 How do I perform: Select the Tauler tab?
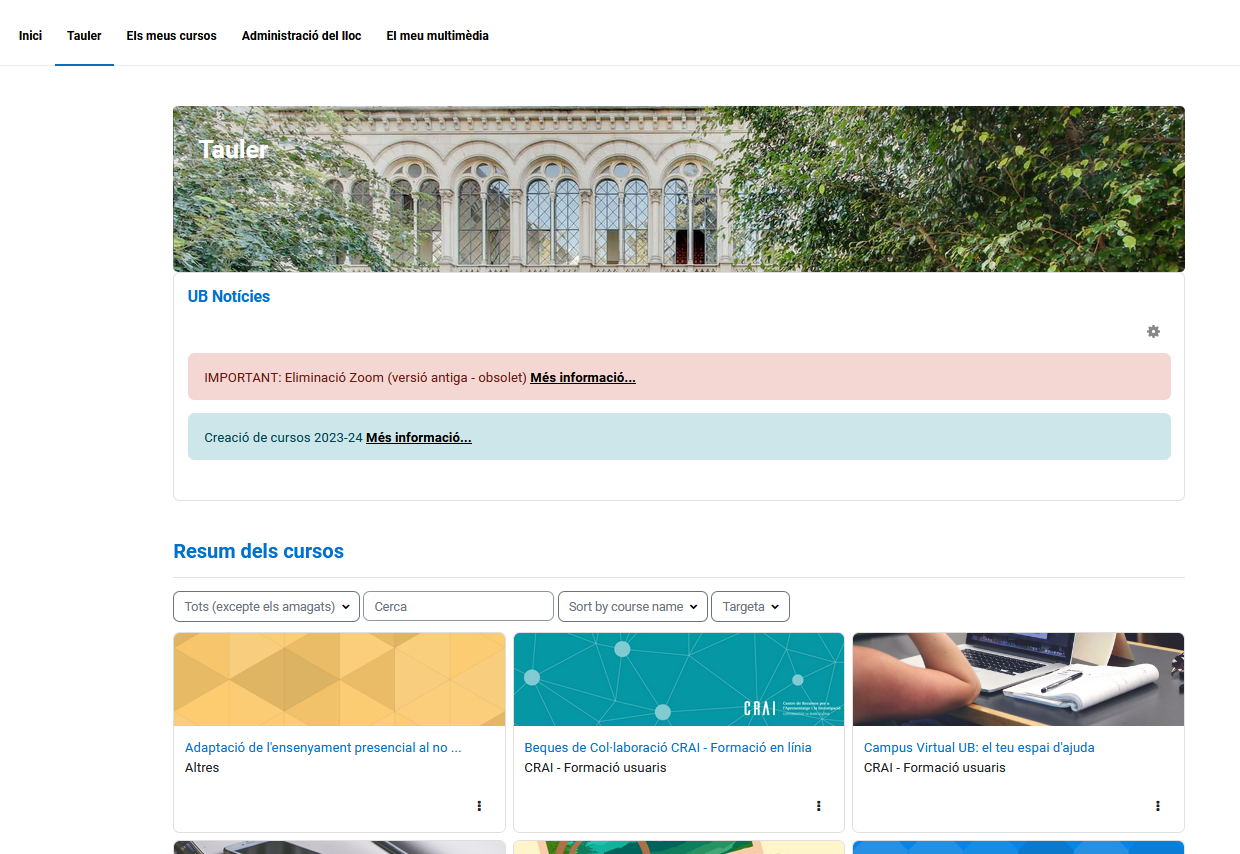84,36
